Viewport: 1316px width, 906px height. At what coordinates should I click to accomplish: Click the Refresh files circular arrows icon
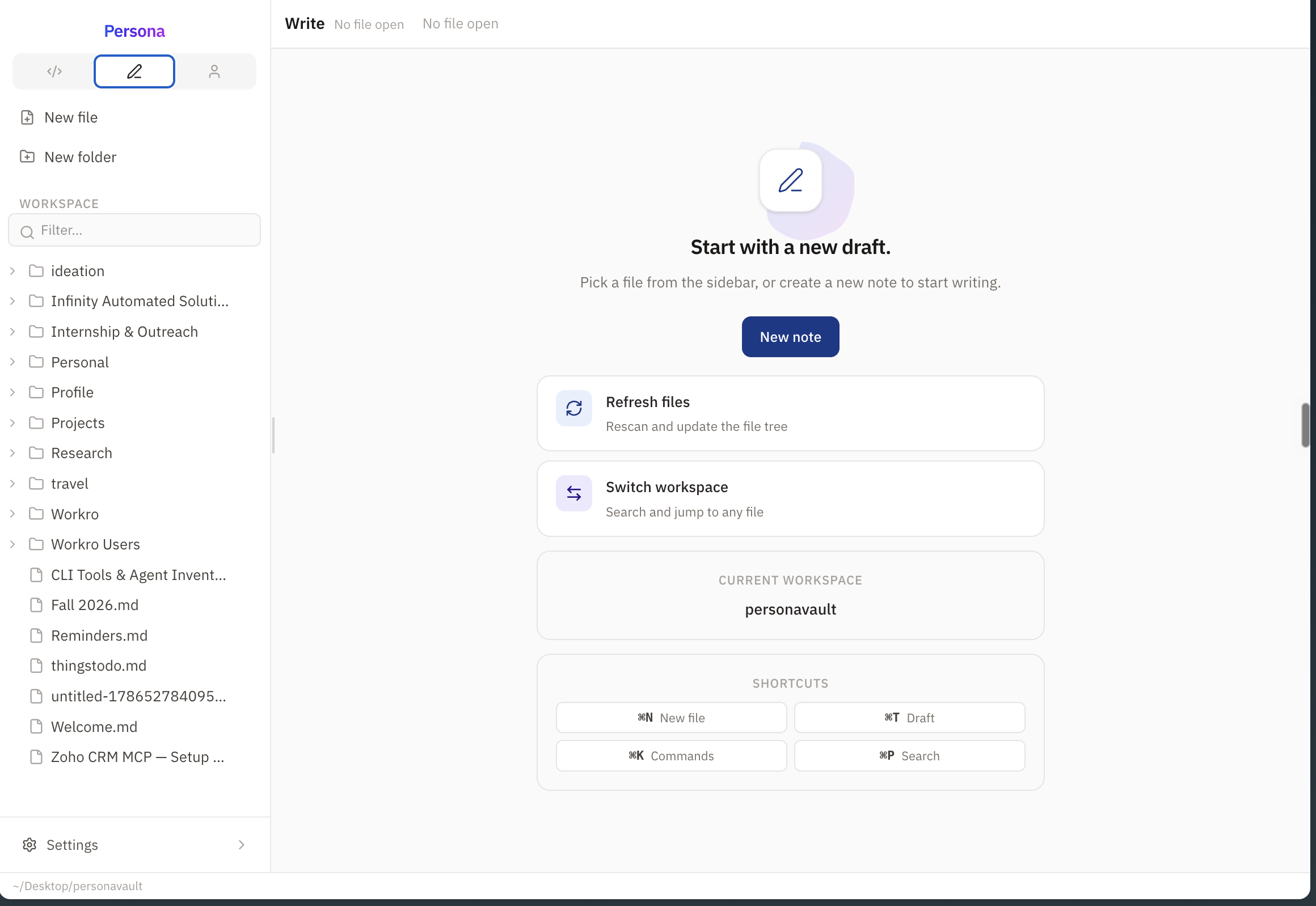tap(573, 408)
